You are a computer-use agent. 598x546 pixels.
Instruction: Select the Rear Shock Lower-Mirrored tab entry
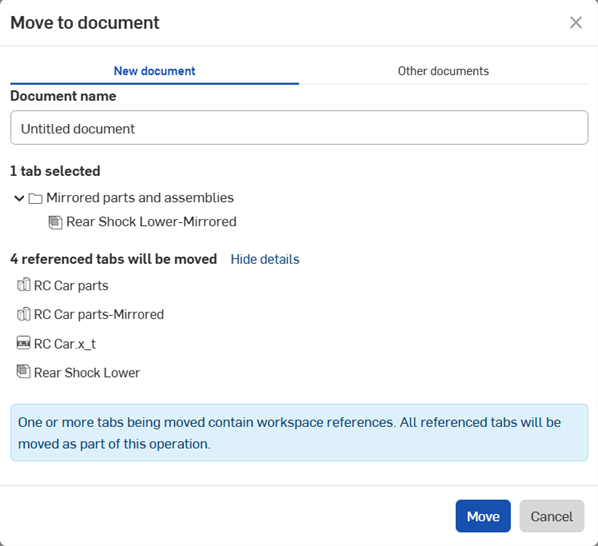click(x=151, y=222)
